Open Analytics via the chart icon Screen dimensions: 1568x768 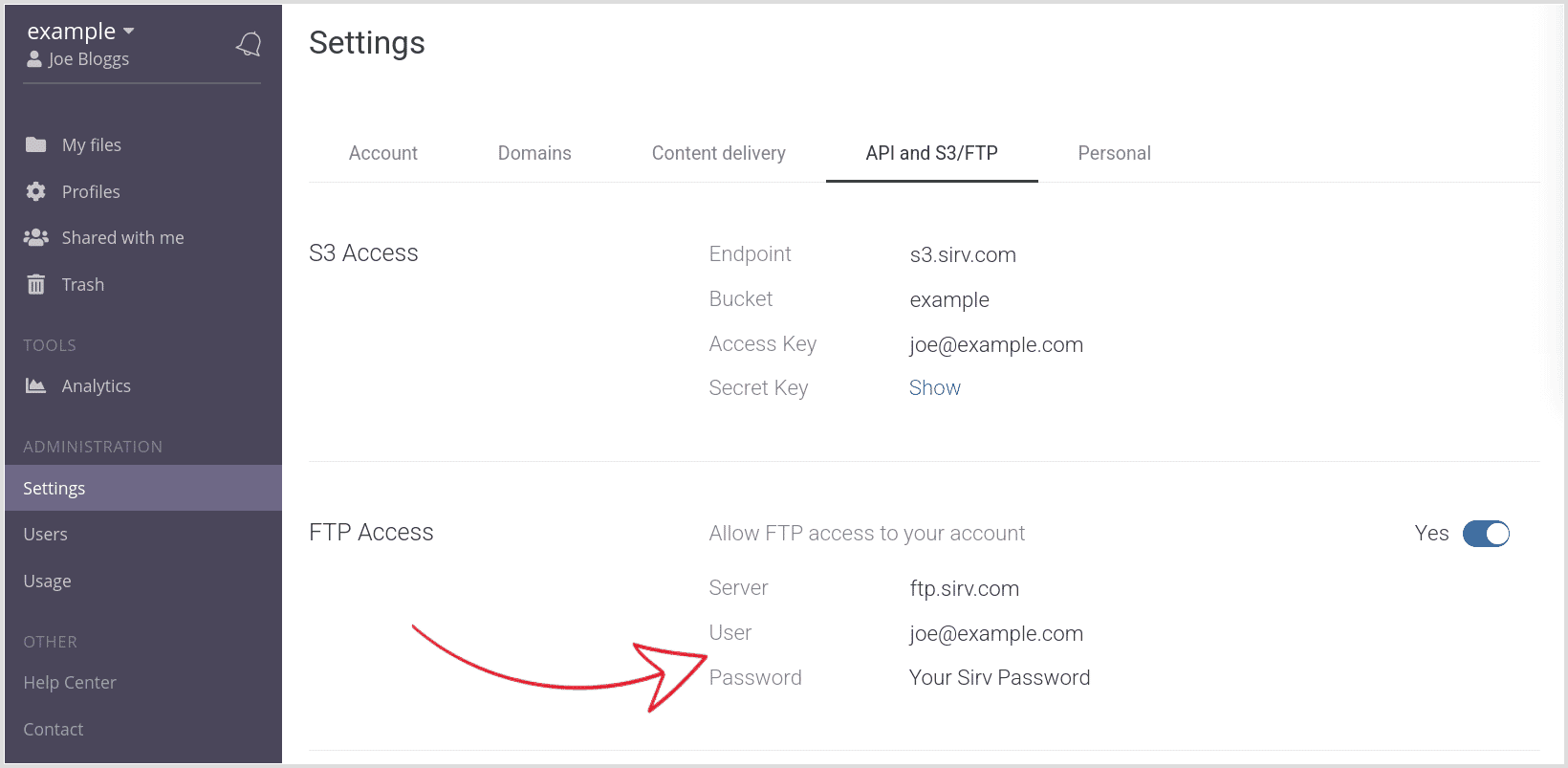coord(36,385)
